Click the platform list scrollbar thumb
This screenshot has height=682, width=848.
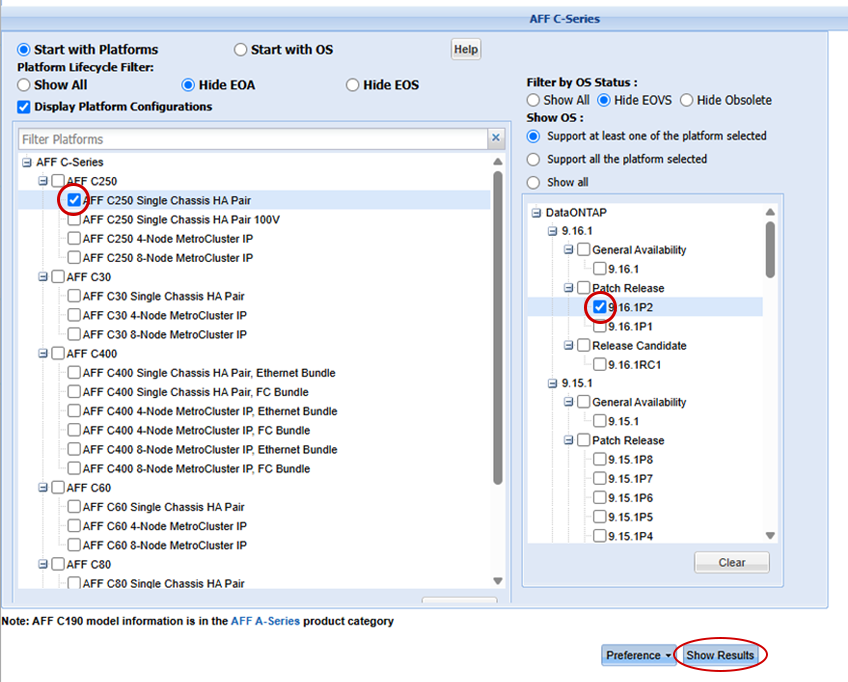pos(498,328)
